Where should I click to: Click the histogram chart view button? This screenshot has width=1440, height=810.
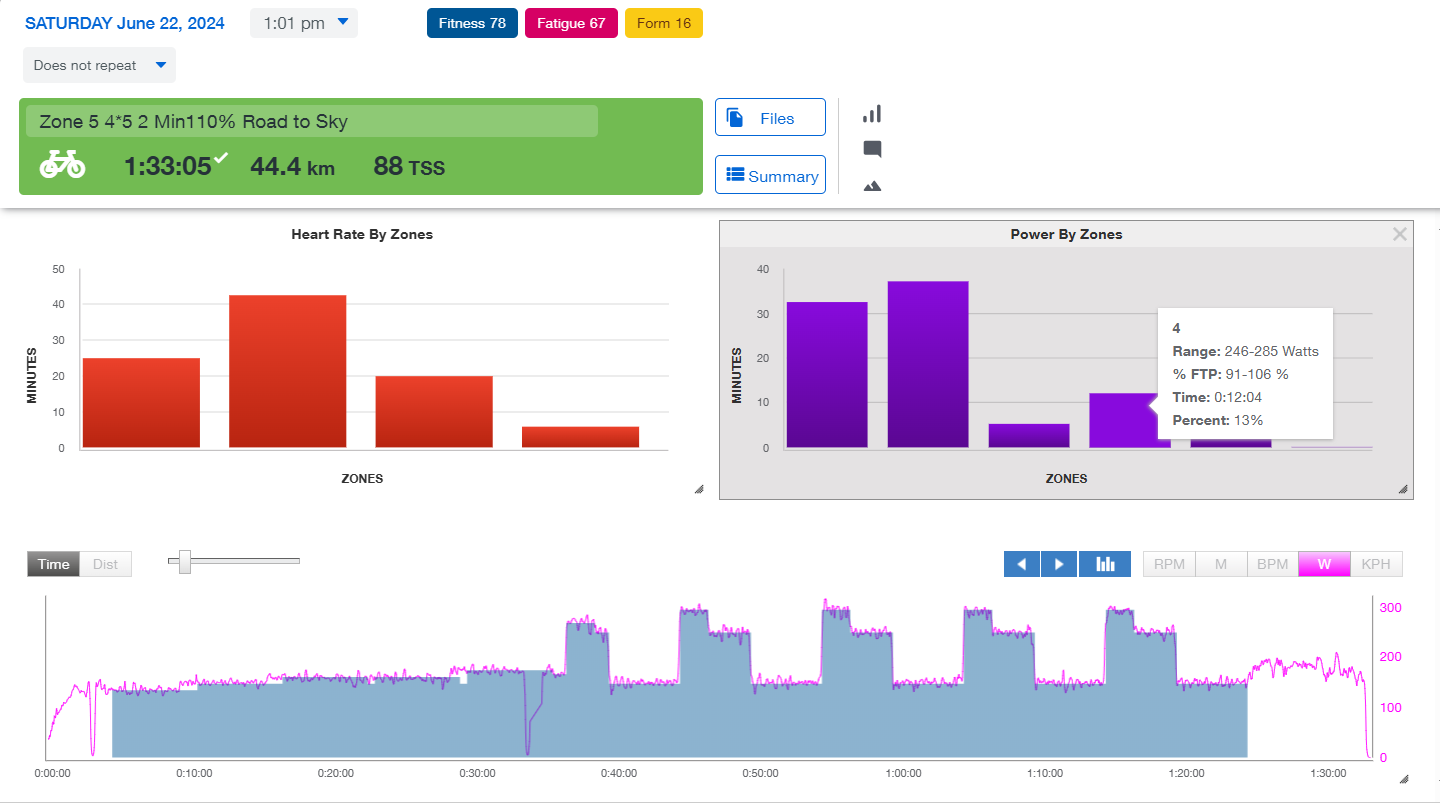[1105, 564]
